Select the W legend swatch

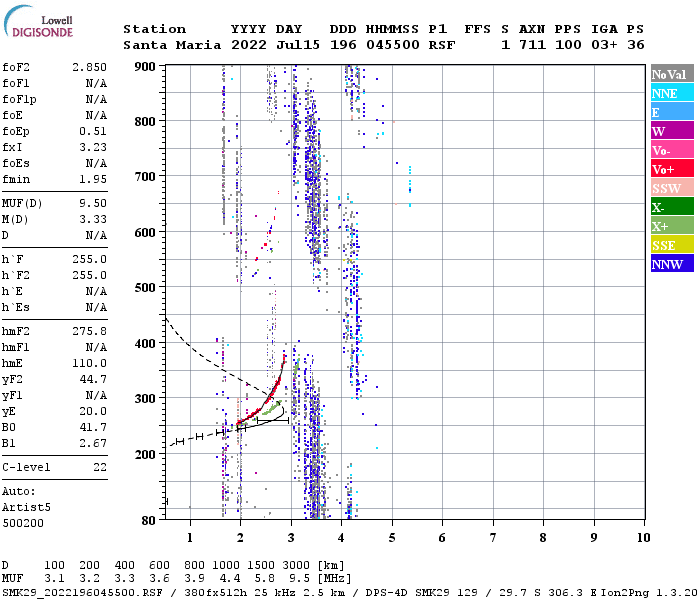(672, 131)
